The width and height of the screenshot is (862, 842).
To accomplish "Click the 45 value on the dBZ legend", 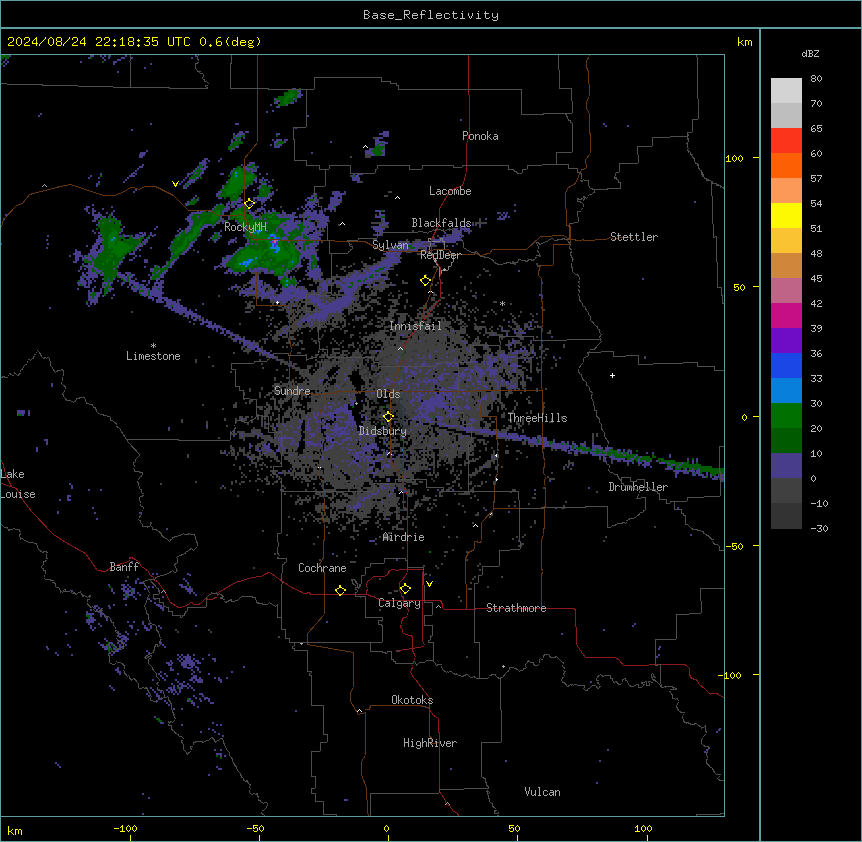I will click(x=816, y=278).
